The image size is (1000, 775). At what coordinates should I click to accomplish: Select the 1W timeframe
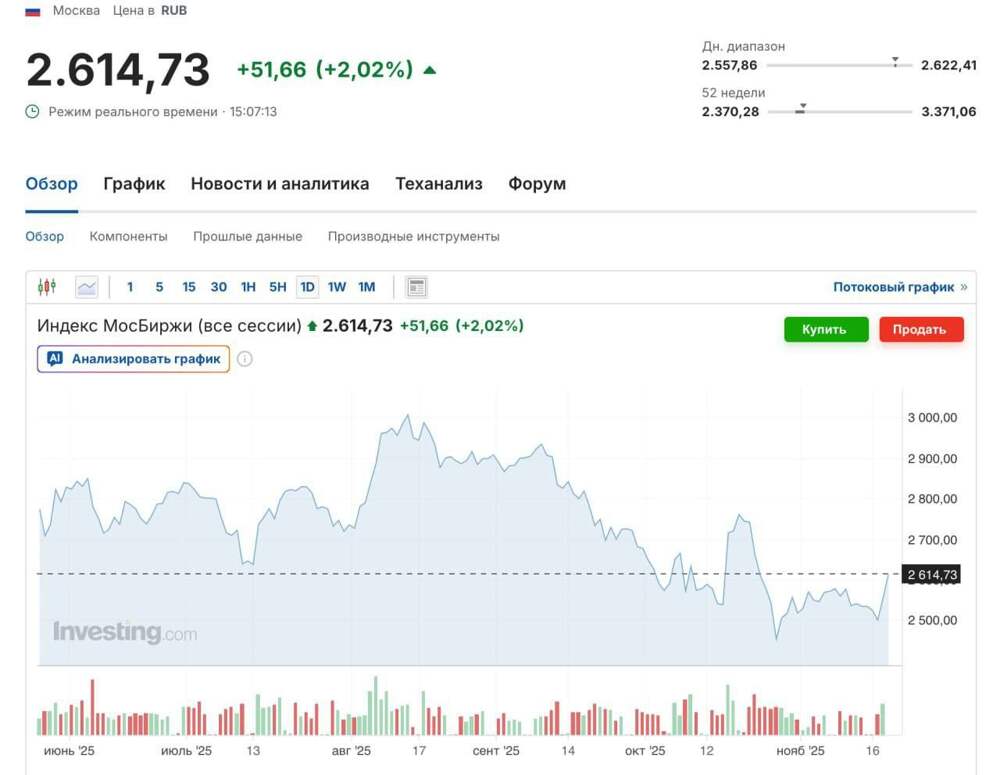337,287
